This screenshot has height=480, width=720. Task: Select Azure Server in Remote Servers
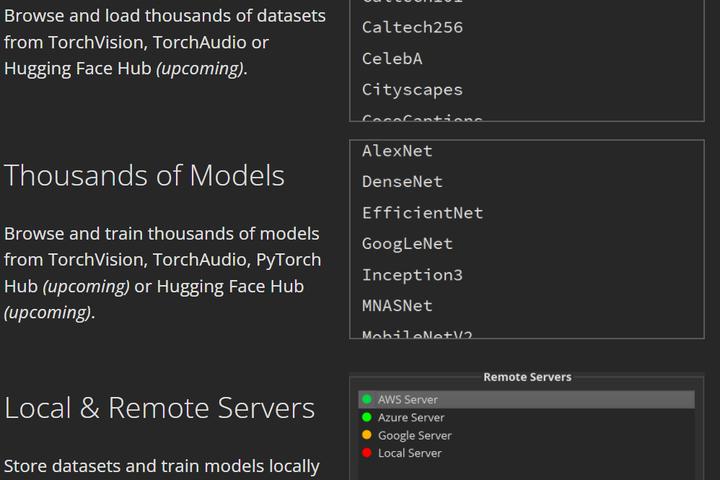(411, 417)
